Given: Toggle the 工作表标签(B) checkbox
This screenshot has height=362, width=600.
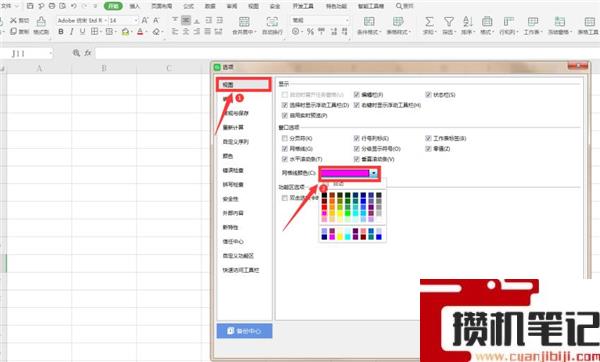Looking at the screenshot, I should click(428, 138).
